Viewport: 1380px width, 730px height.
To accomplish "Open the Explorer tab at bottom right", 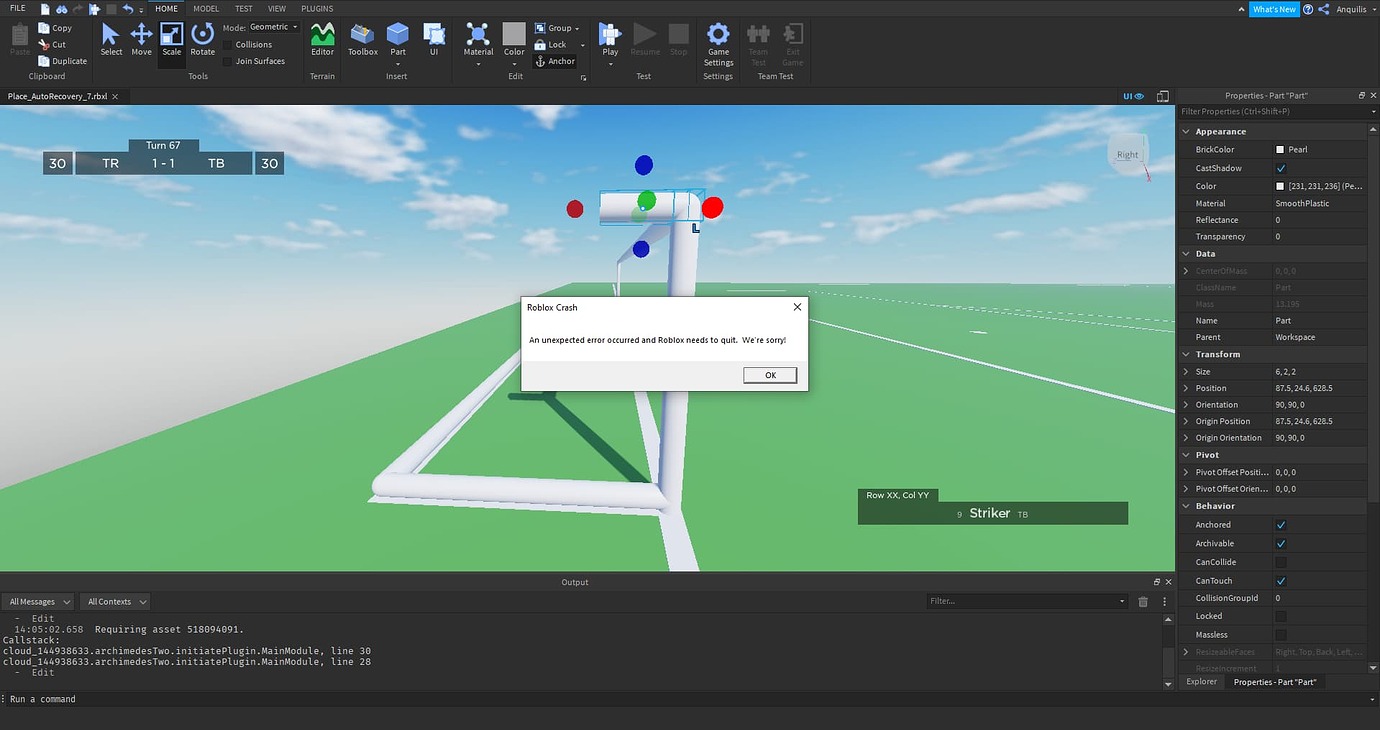I will [x=1201, y=681].
